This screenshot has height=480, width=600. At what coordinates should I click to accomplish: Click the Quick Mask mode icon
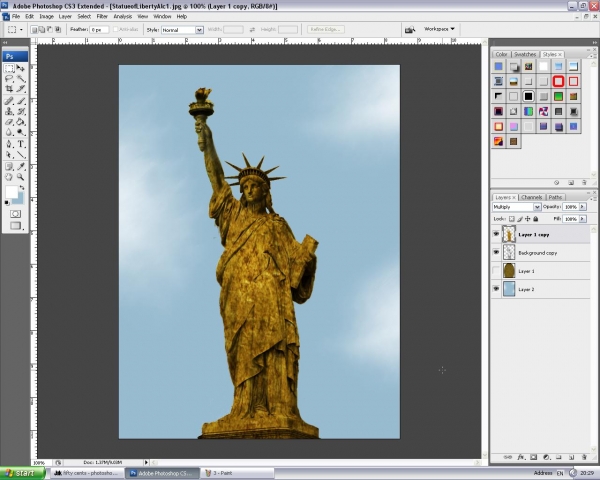coord(15,214)
